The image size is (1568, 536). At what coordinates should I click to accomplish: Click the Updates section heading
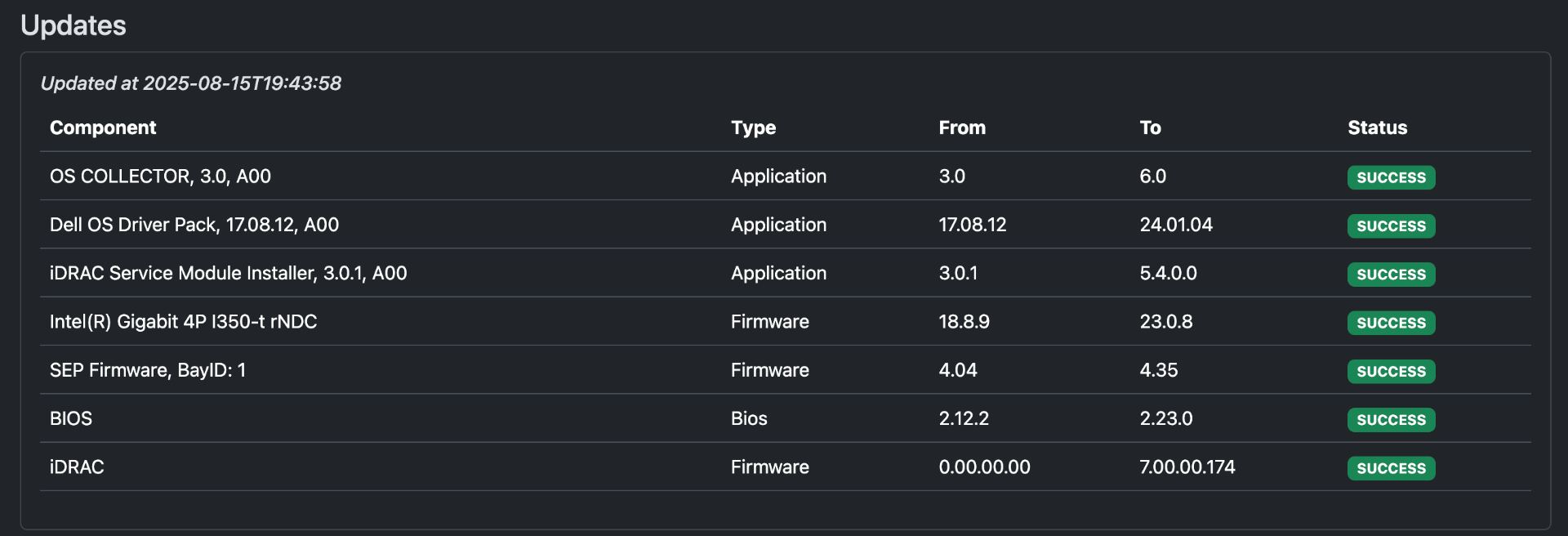pos(73,25)
